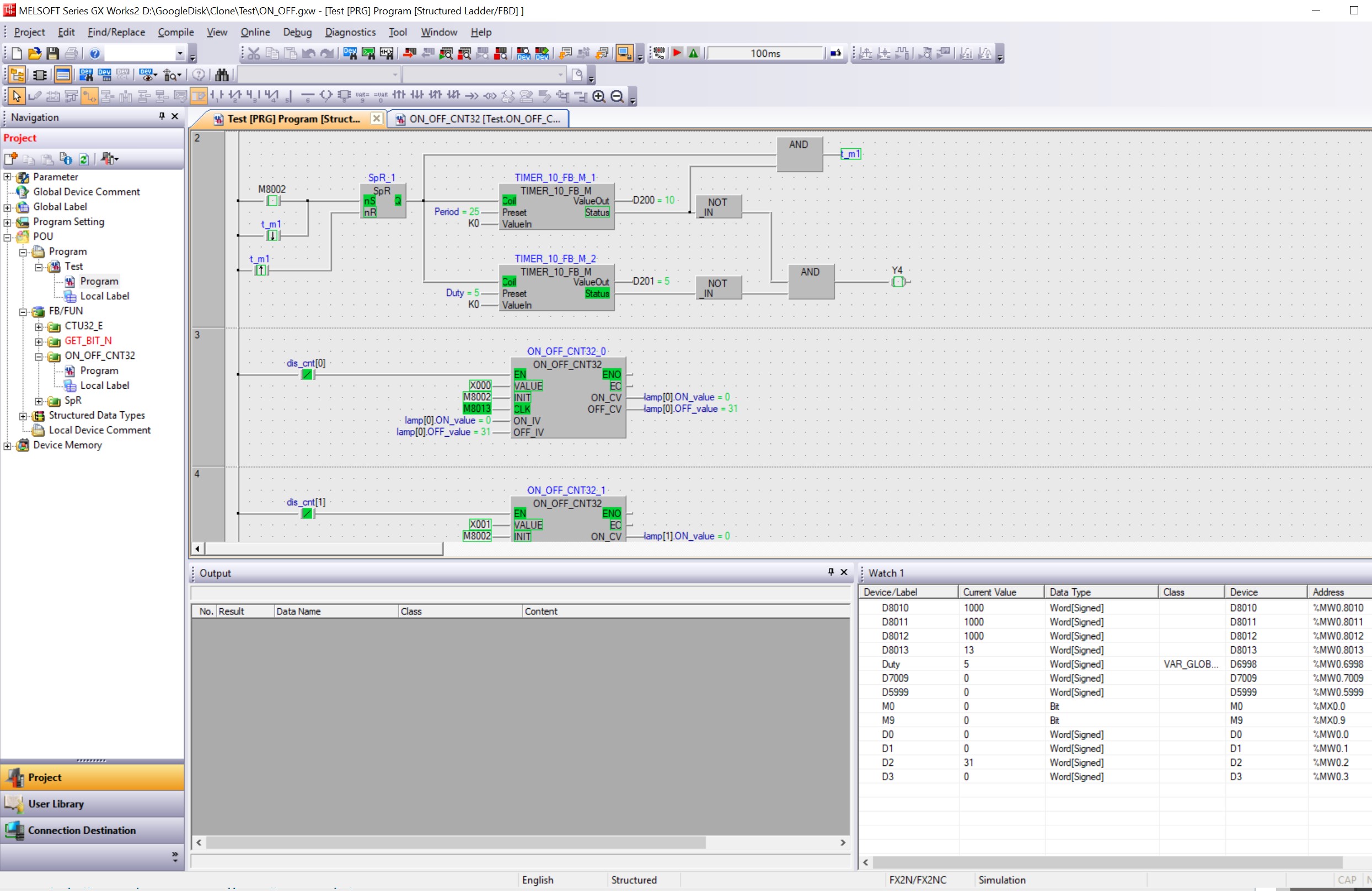The width and height of the screenshot is (1372, 891).
Task: Select the arrow selection mode tool
Action: pos(17,96)
